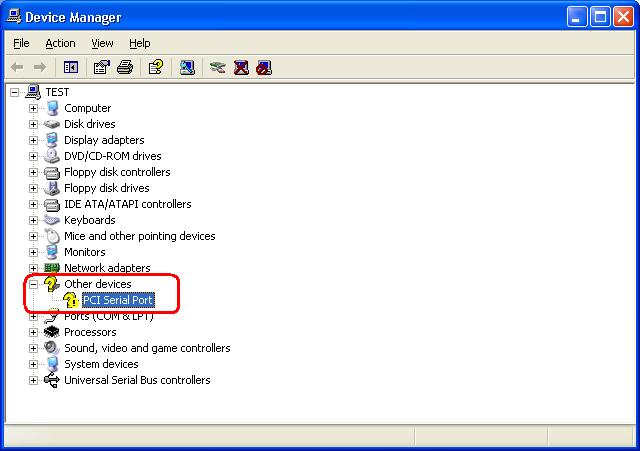Select the Keyboards label

pos(90,220)
